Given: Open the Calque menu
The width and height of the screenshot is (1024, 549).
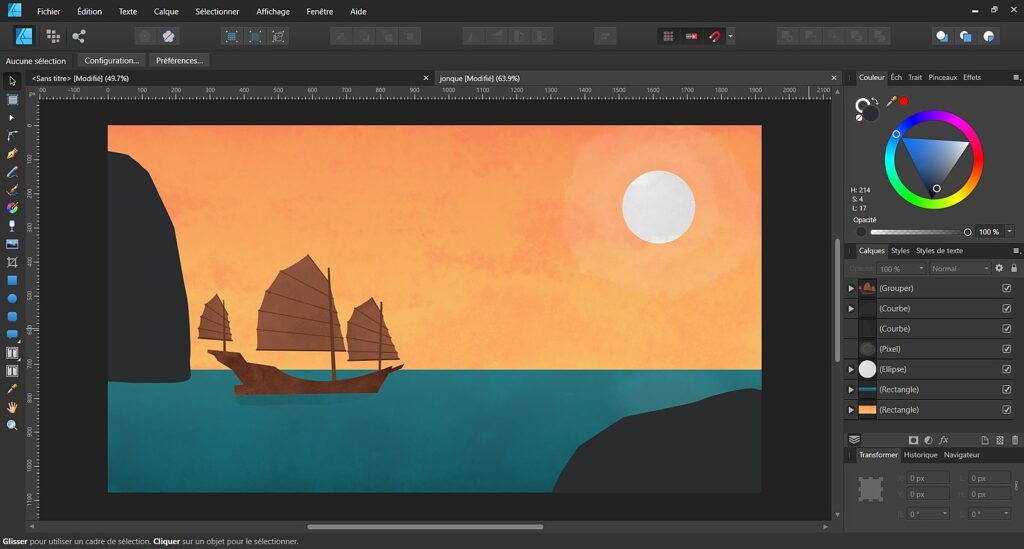Looking at the screenshot, I should [x=165, y=12].
